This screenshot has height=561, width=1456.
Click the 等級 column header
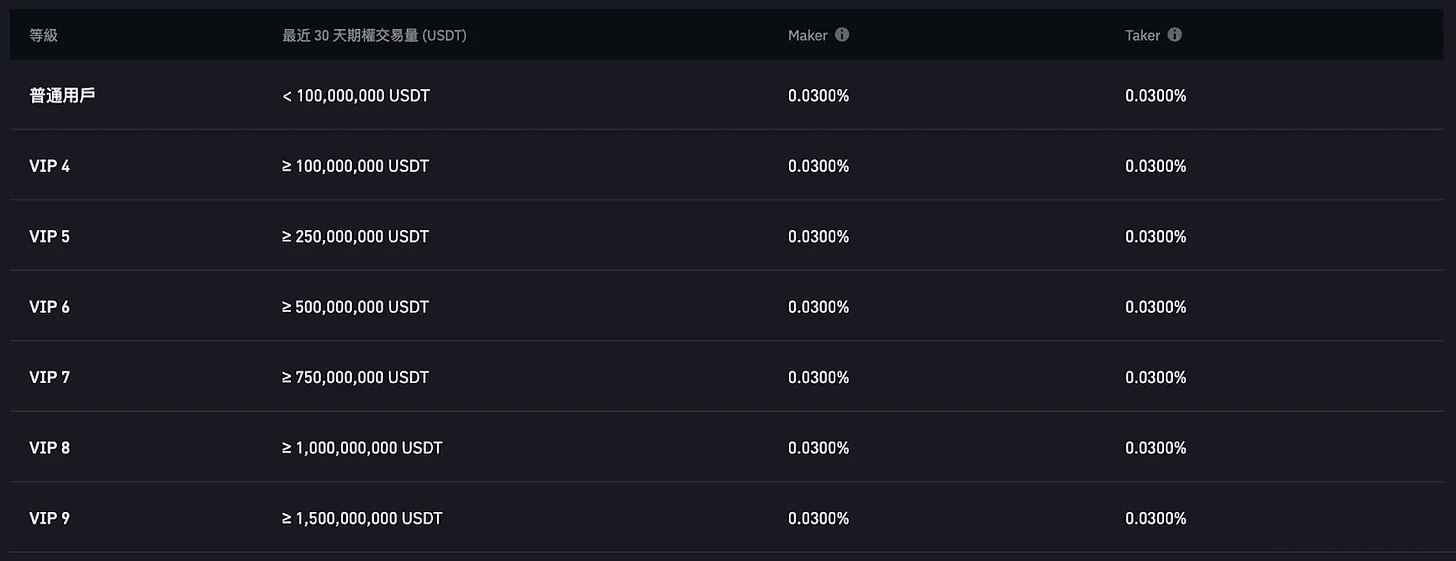[44, 36]
